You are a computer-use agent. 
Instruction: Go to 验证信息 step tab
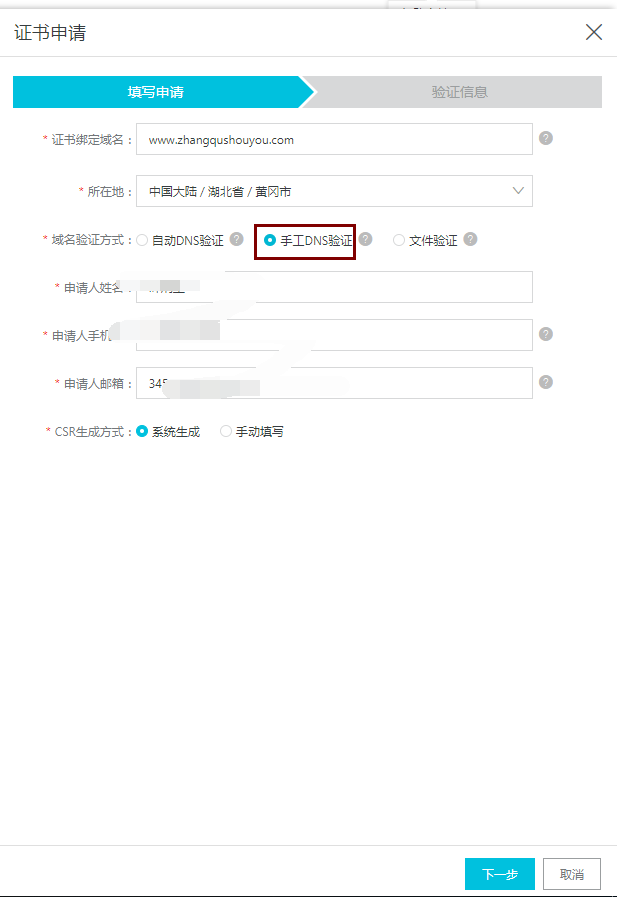tap(459, 92)
